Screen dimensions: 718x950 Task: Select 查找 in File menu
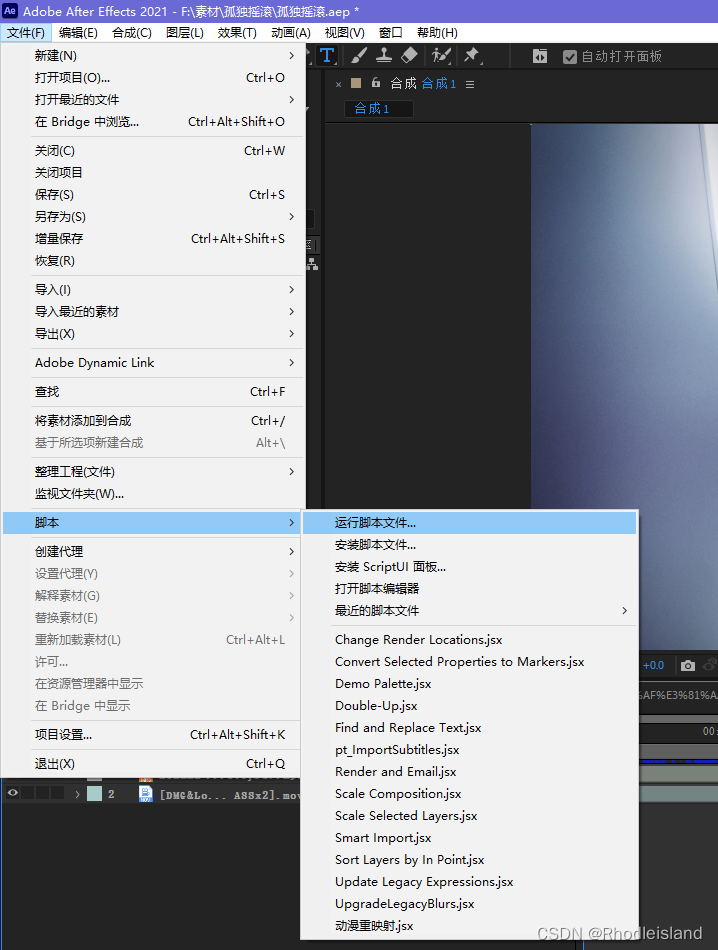(x=152, y=391)
